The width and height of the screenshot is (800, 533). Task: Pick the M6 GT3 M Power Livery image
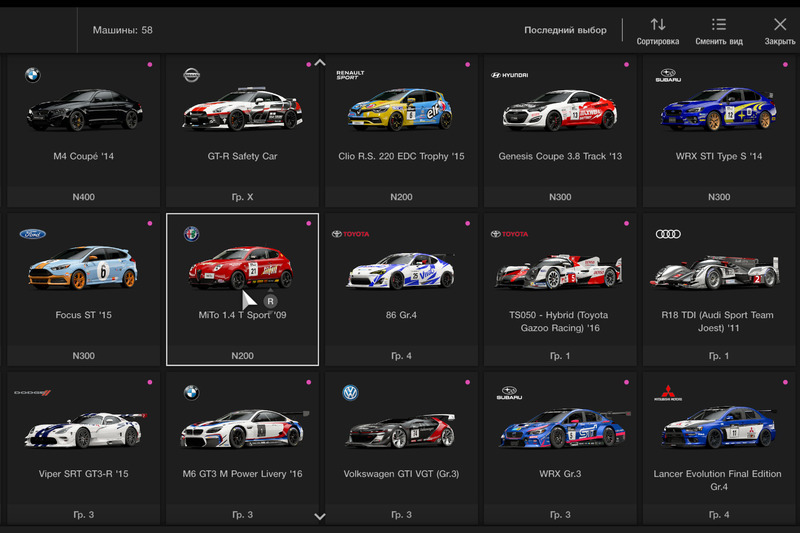pos(245,429)
